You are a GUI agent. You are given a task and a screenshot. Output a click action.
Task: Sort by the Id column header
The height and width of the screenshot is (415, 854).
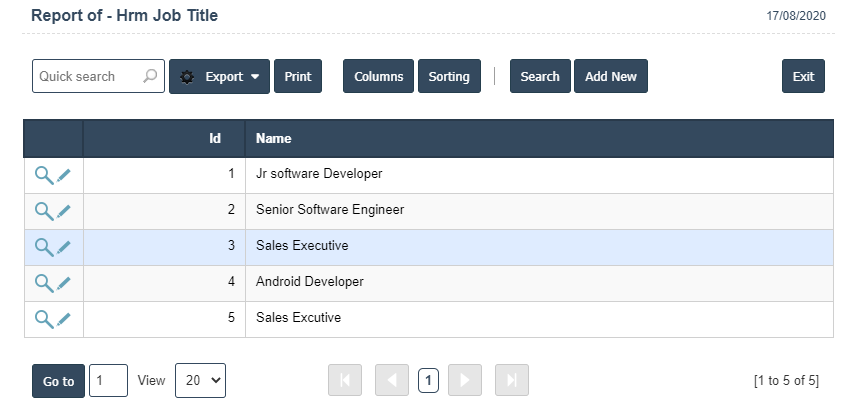click(x=215, y=138)
